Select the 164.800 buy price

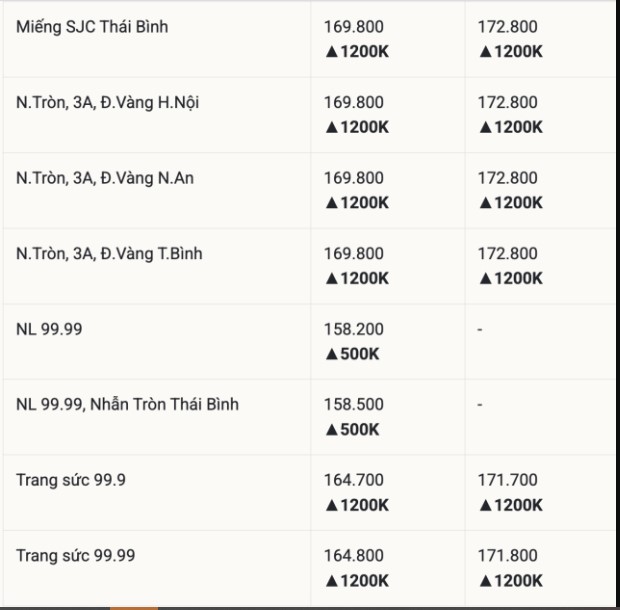tap(353, 556)
